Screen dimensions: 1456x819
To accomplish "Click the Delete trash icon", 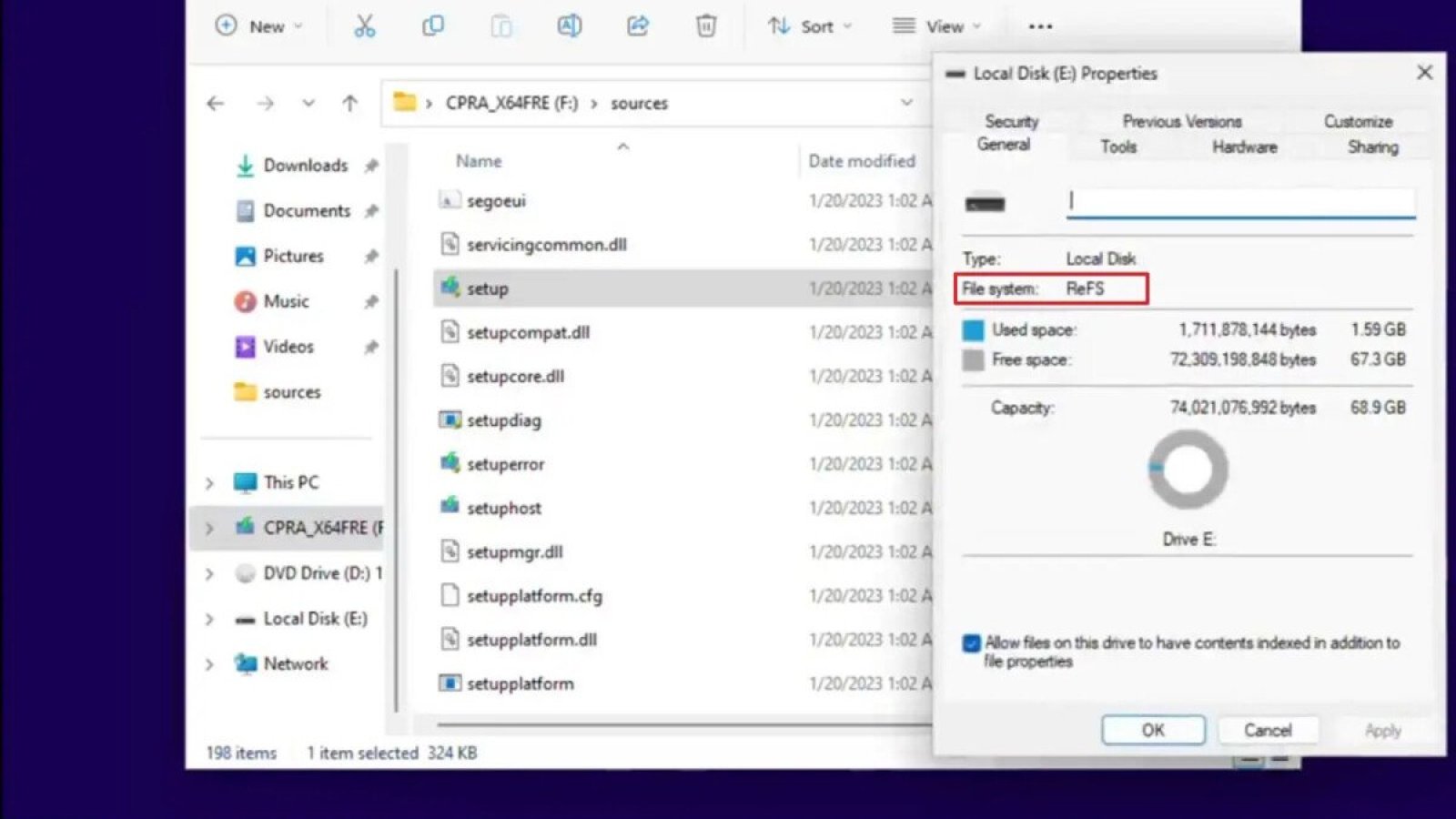I will pos(706,26).
